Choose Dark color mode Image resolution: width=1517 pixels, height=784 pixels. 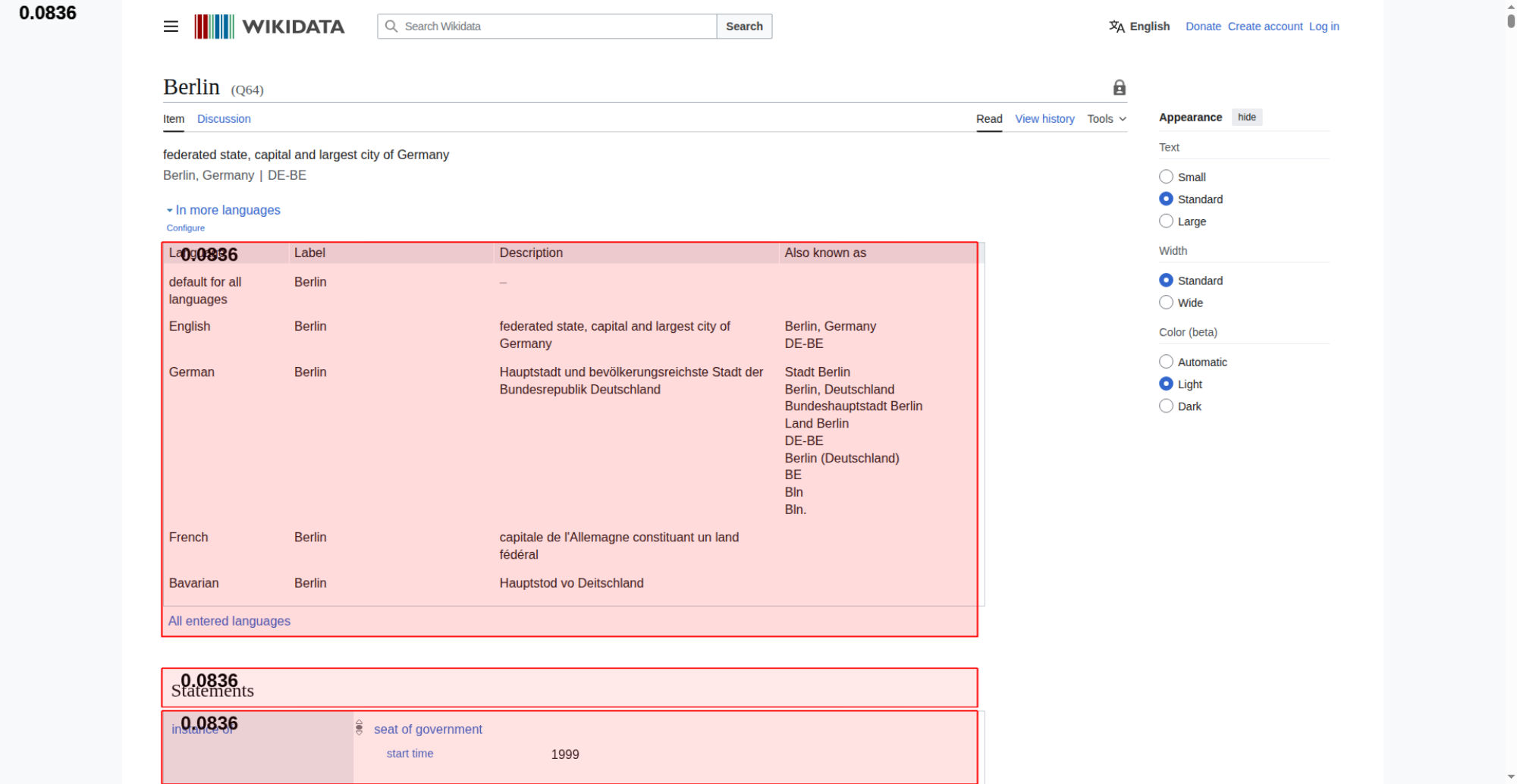[1167, 406]
